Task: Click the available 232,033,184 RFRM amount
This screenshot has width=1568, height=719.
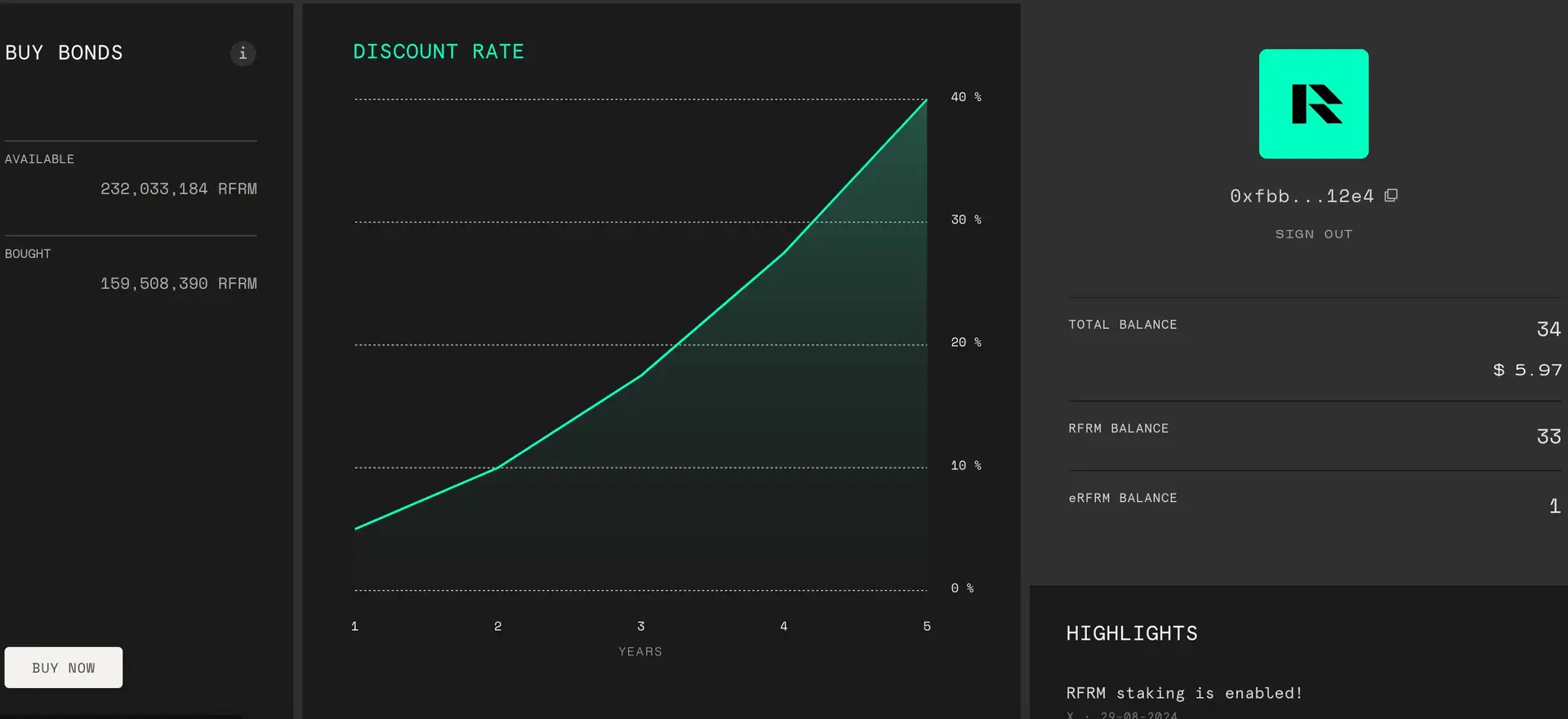Action: click(178, 189)
